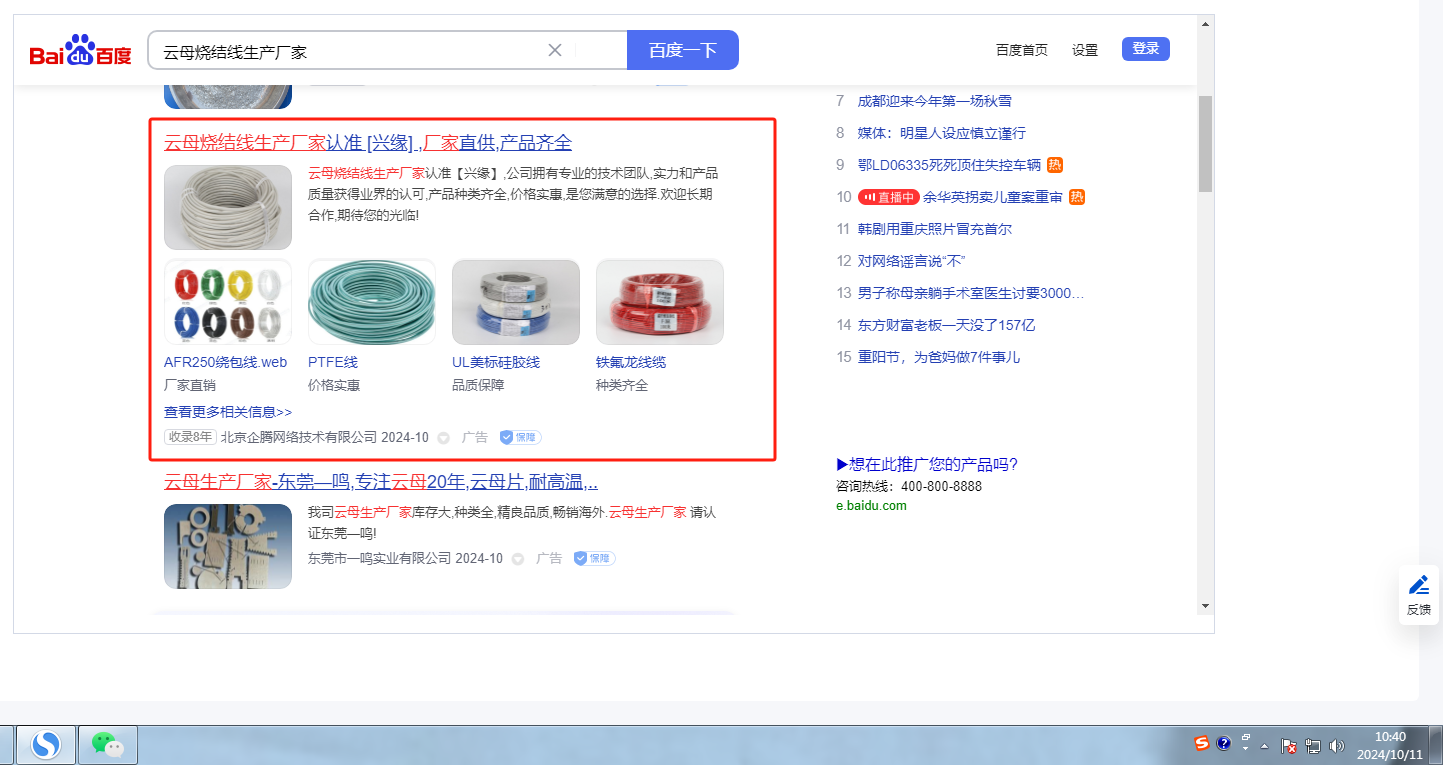Click 东莞市一鸣实业有限公司 advertiser name
The height and width of the screenshot is (765, 1443).
(x=379, y=558)
